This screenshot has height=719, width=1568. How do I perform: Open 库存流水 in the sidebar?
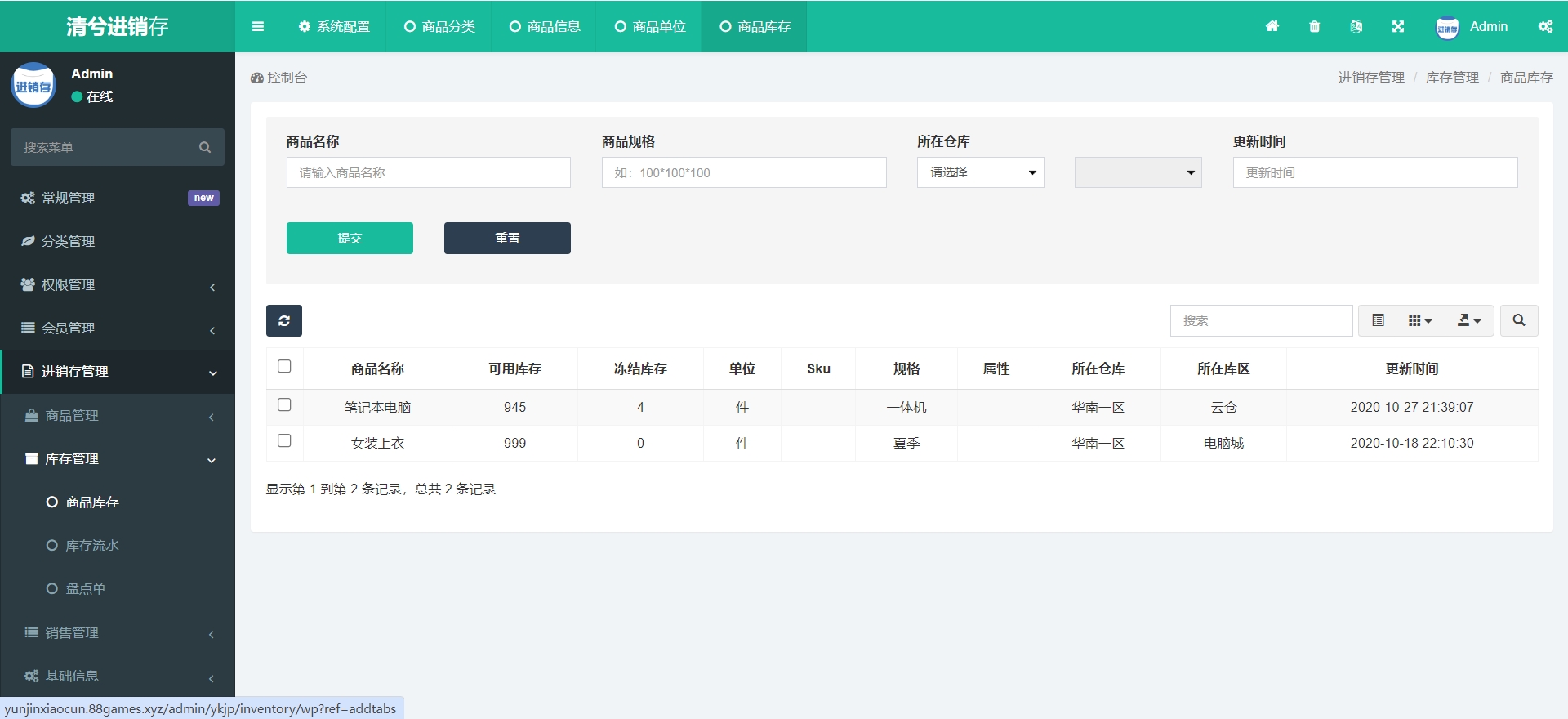click(118, 545)
